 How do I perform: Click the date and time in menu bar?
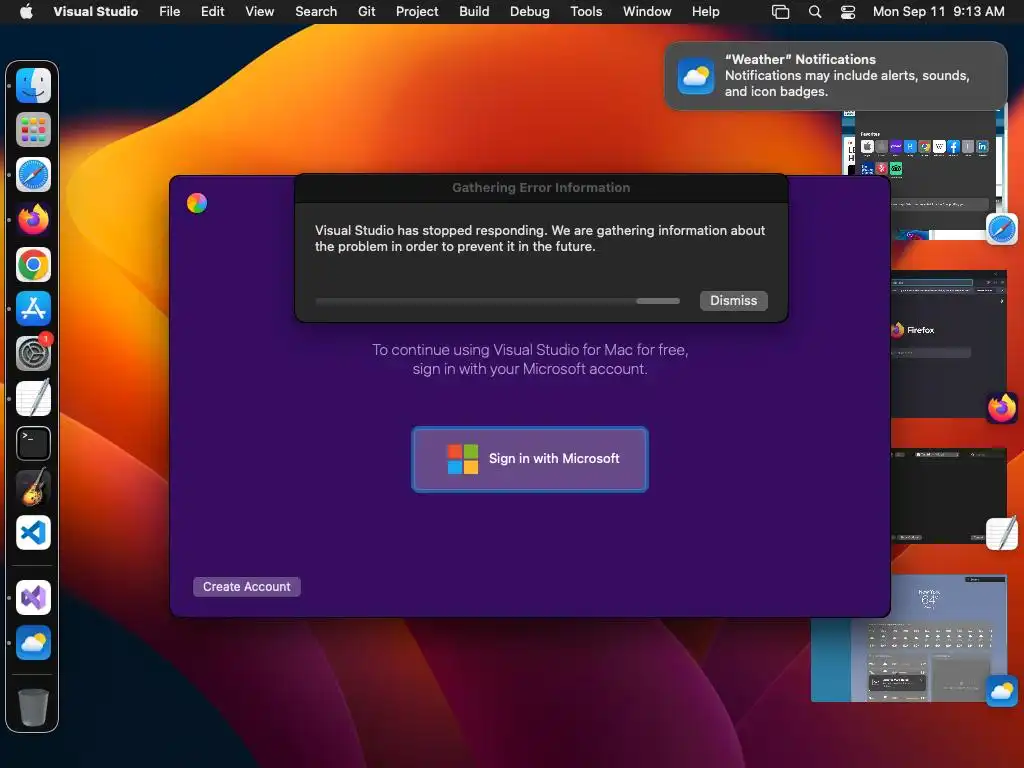(x=938, y=11)
